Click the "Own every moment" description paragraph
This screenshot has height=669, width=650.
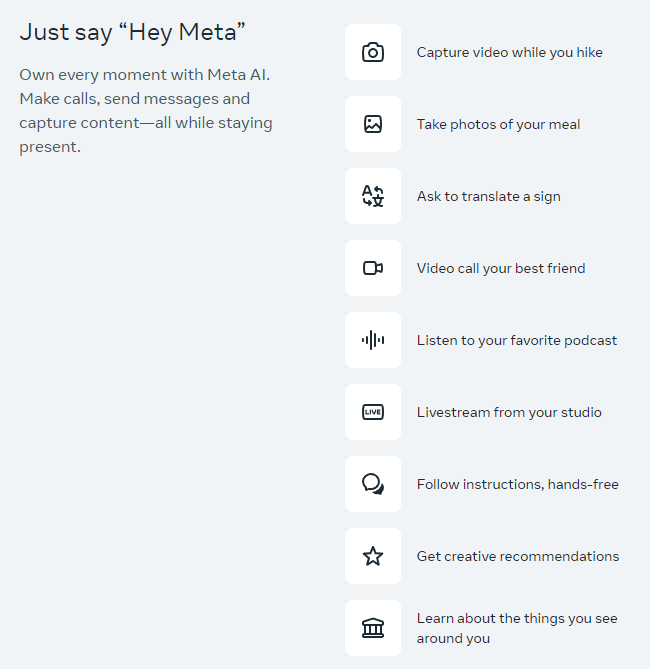point(146,111)
